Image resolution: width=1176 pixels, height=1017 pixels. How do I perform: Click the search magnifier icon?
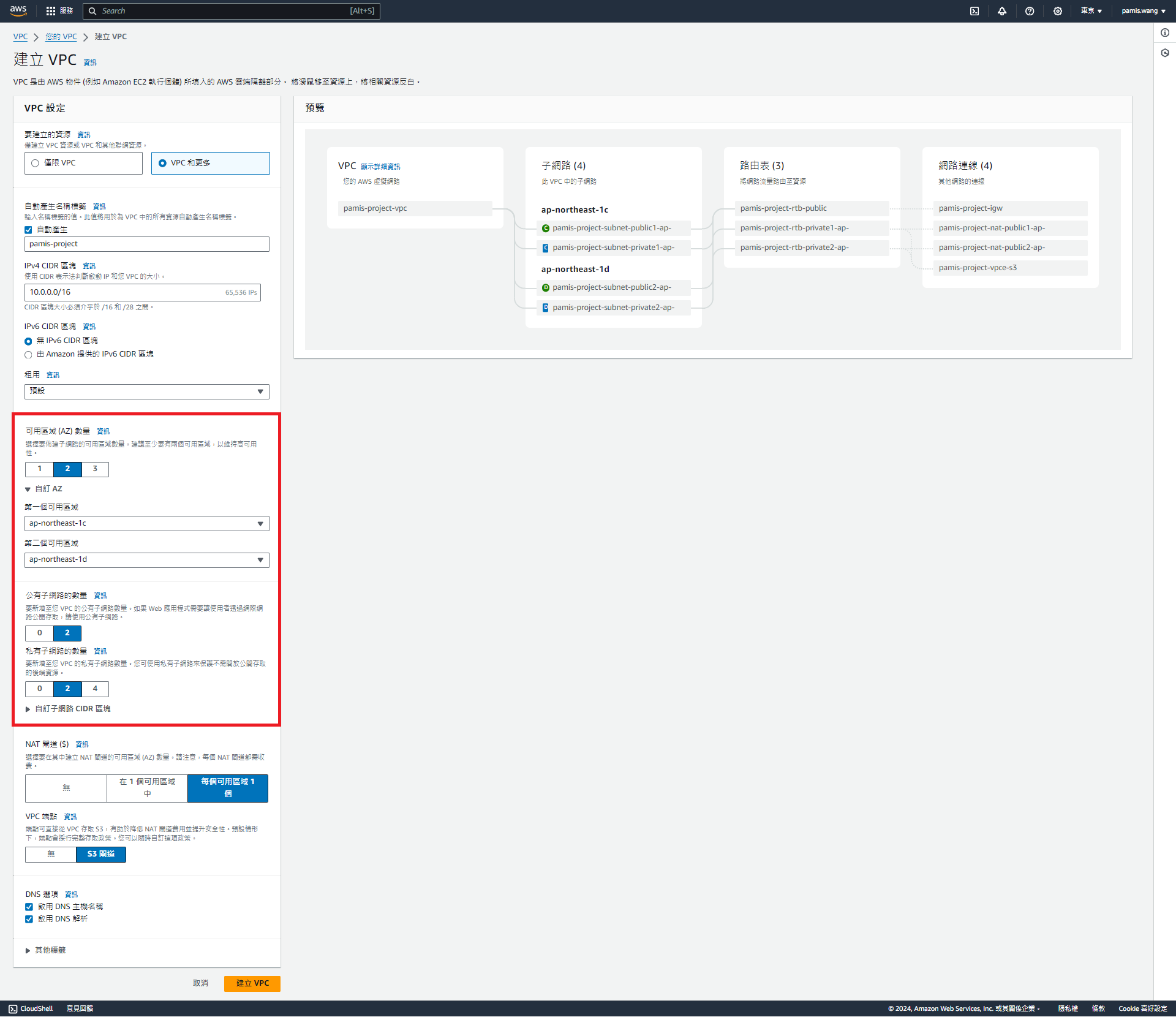pyautogui.click(x=93, y=11)
